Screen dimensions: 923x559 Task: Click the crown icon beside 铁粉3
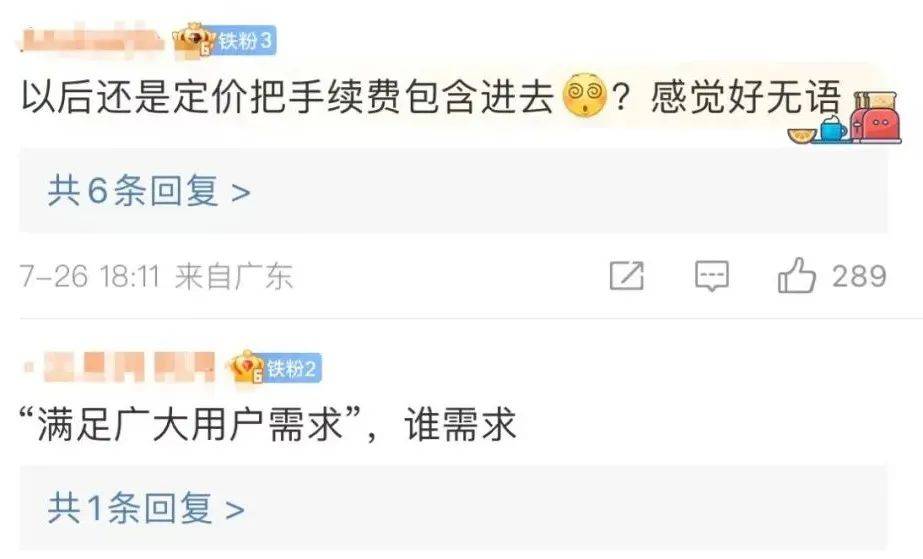tap(194, 40)
